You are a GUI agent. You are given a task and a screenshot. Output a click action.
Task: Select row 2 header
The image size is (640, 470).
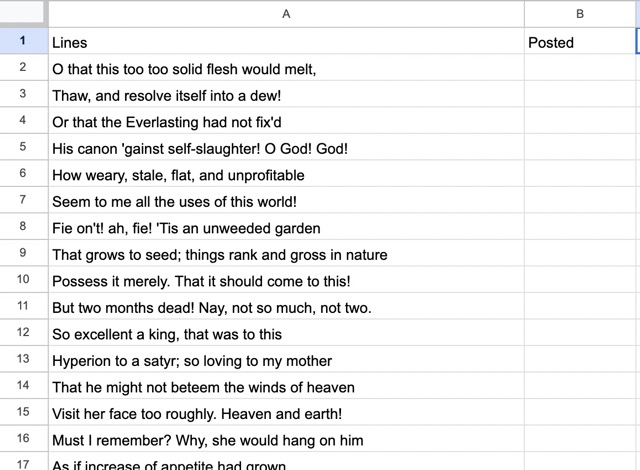23,69
